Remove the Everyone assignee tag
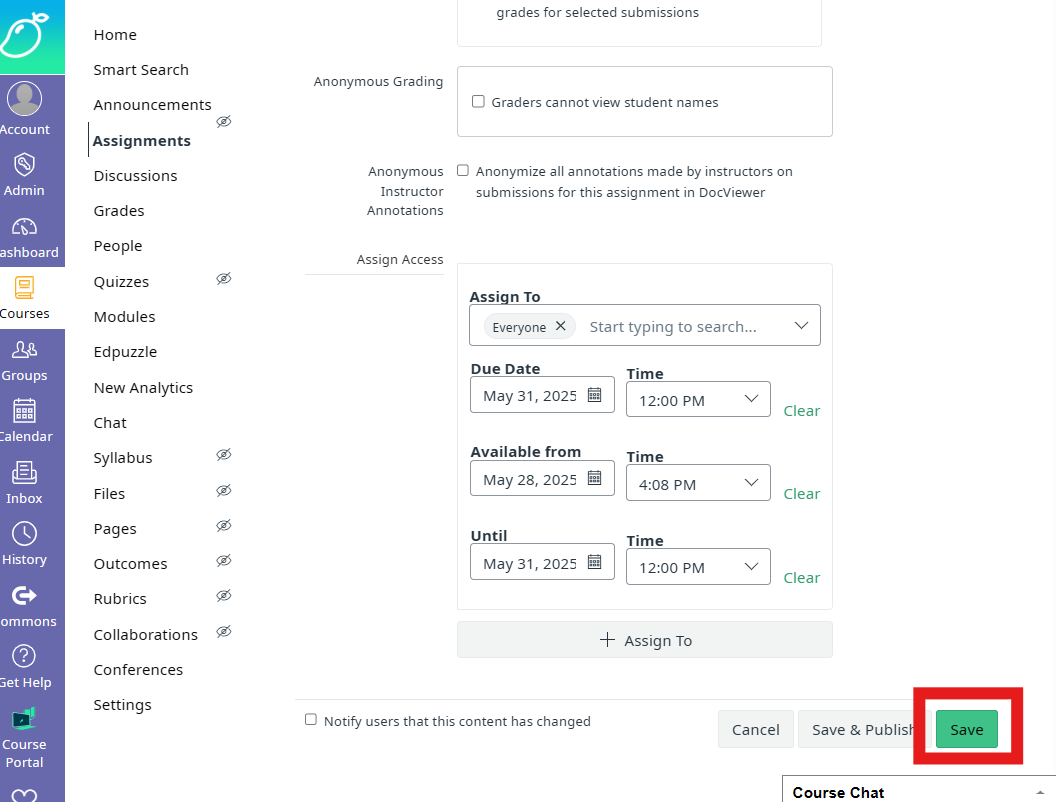Image resolution: width=1056 pixels, height=802 pixels. (560, 326)
